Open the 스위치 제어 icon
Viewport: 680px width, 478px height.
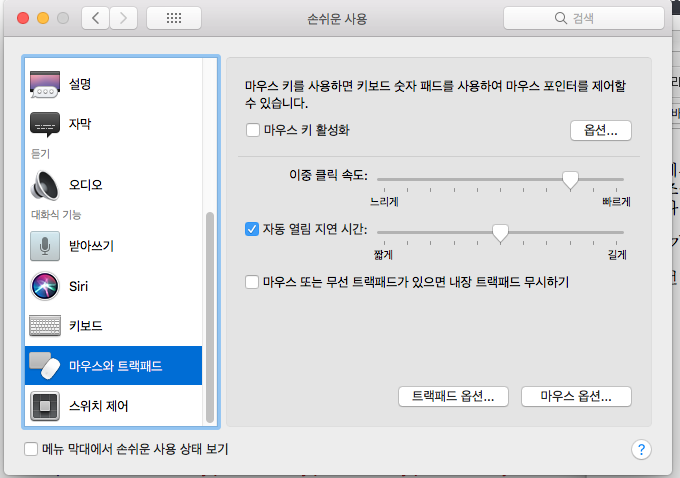coord(45,406)
